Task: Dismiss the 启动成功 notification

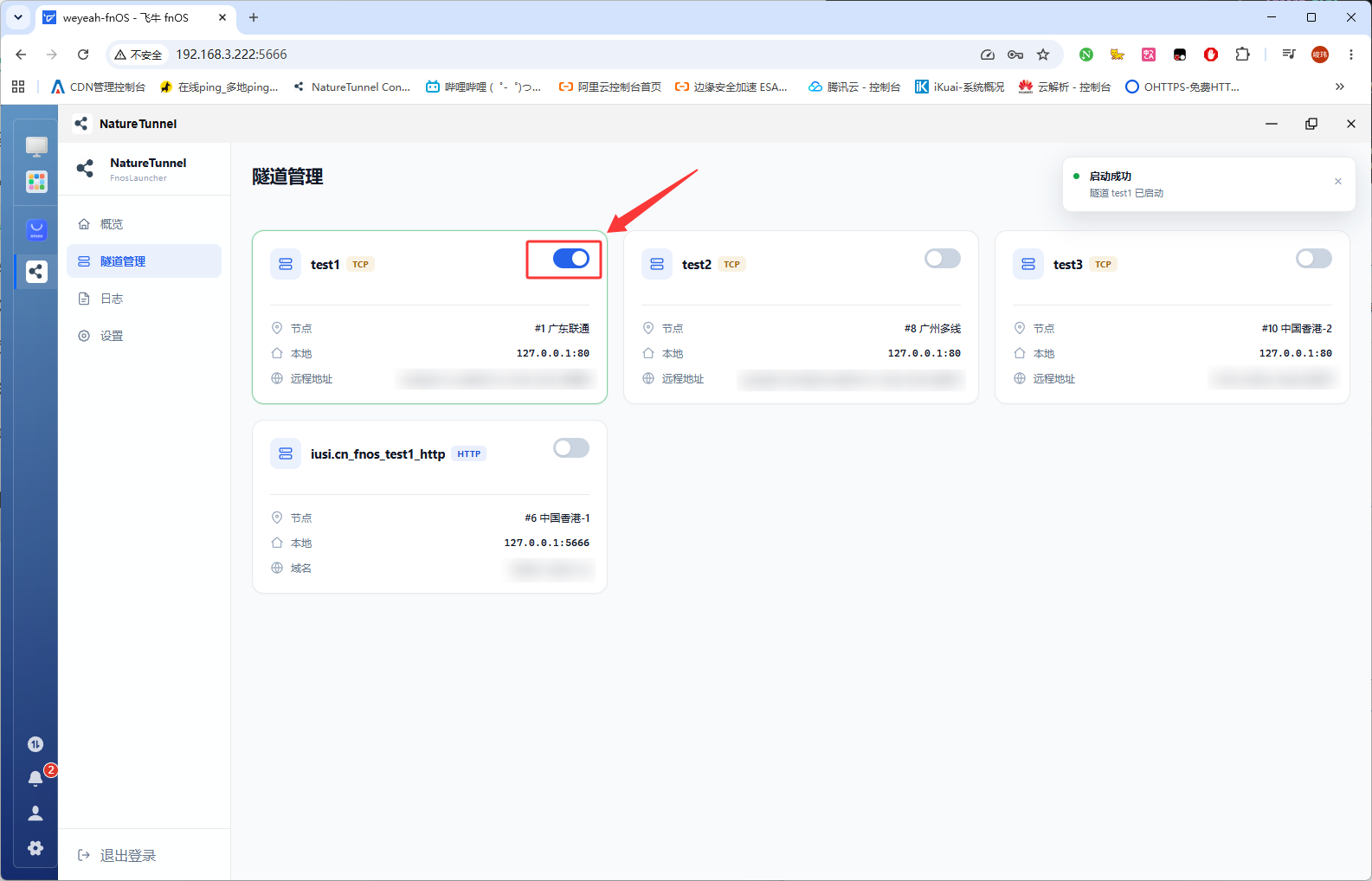Action: coord(1338,182)
